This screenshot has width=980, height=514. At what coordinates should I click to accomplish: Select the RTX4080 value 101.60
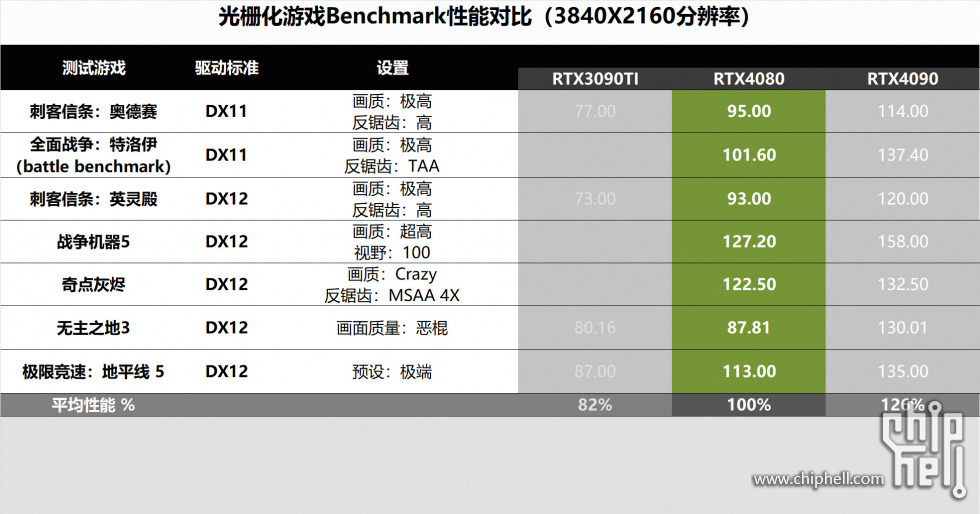point(749,155)
